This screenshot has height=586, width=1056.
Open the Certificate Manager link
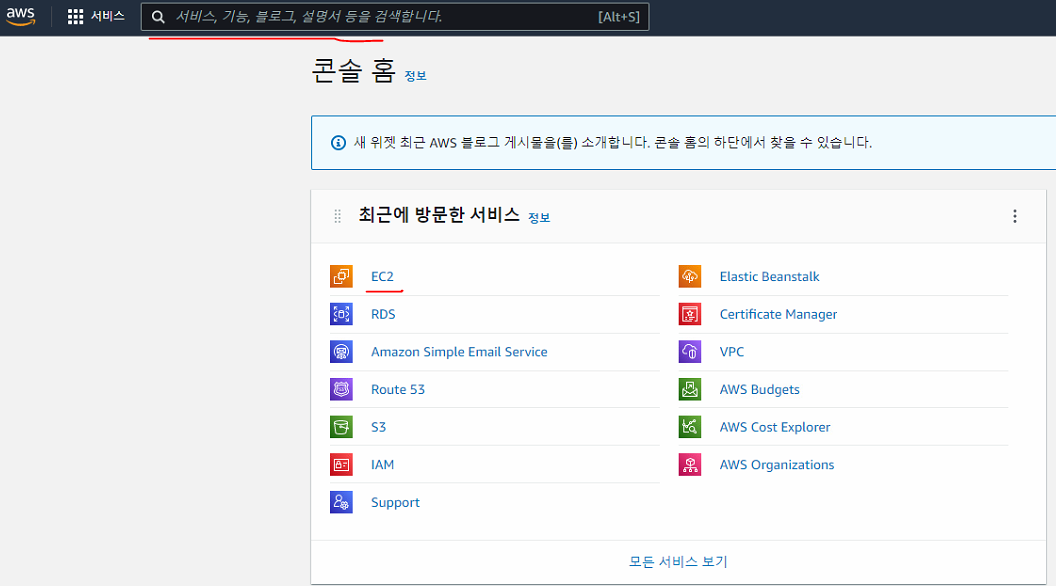[x=779, y=315]
